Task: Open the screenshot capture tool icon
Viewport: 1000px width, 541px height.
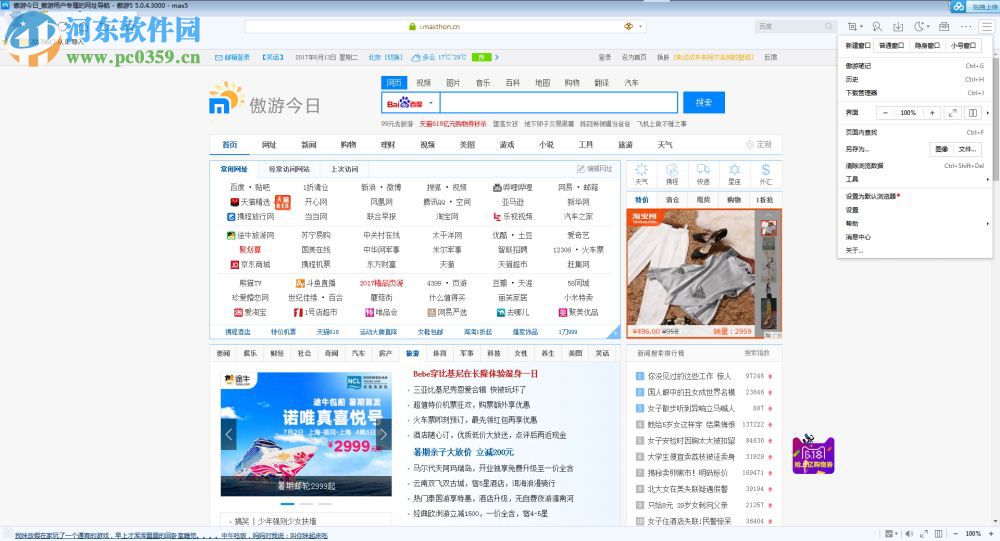Action: (x=853, y=26)
